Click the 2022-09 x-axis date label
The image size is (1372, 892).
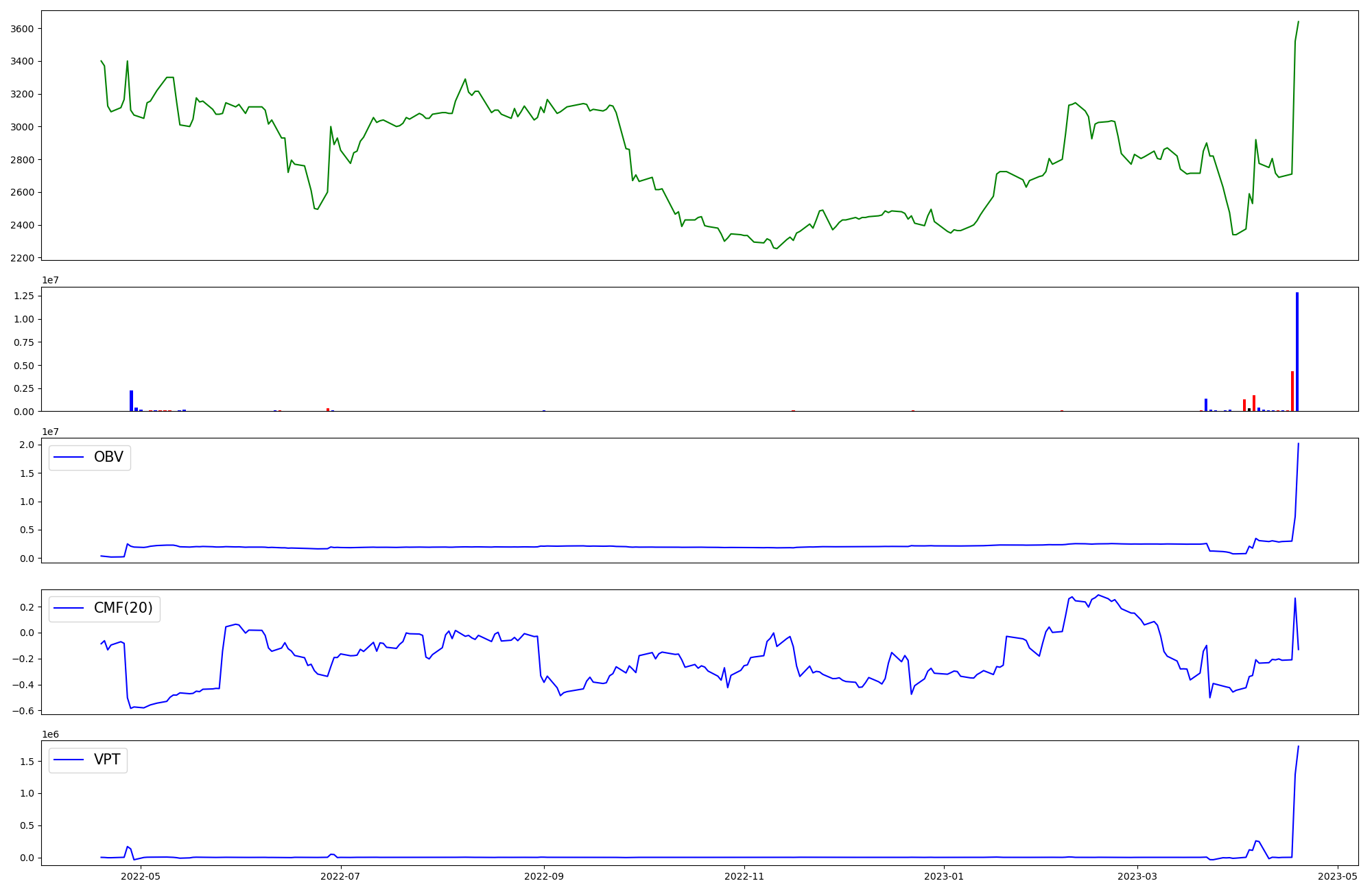click(544, 876)
